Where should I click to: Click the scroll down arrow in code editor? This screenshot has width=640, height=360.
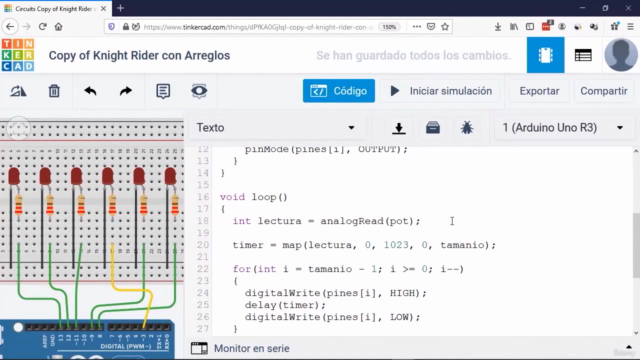pos(636,333)
